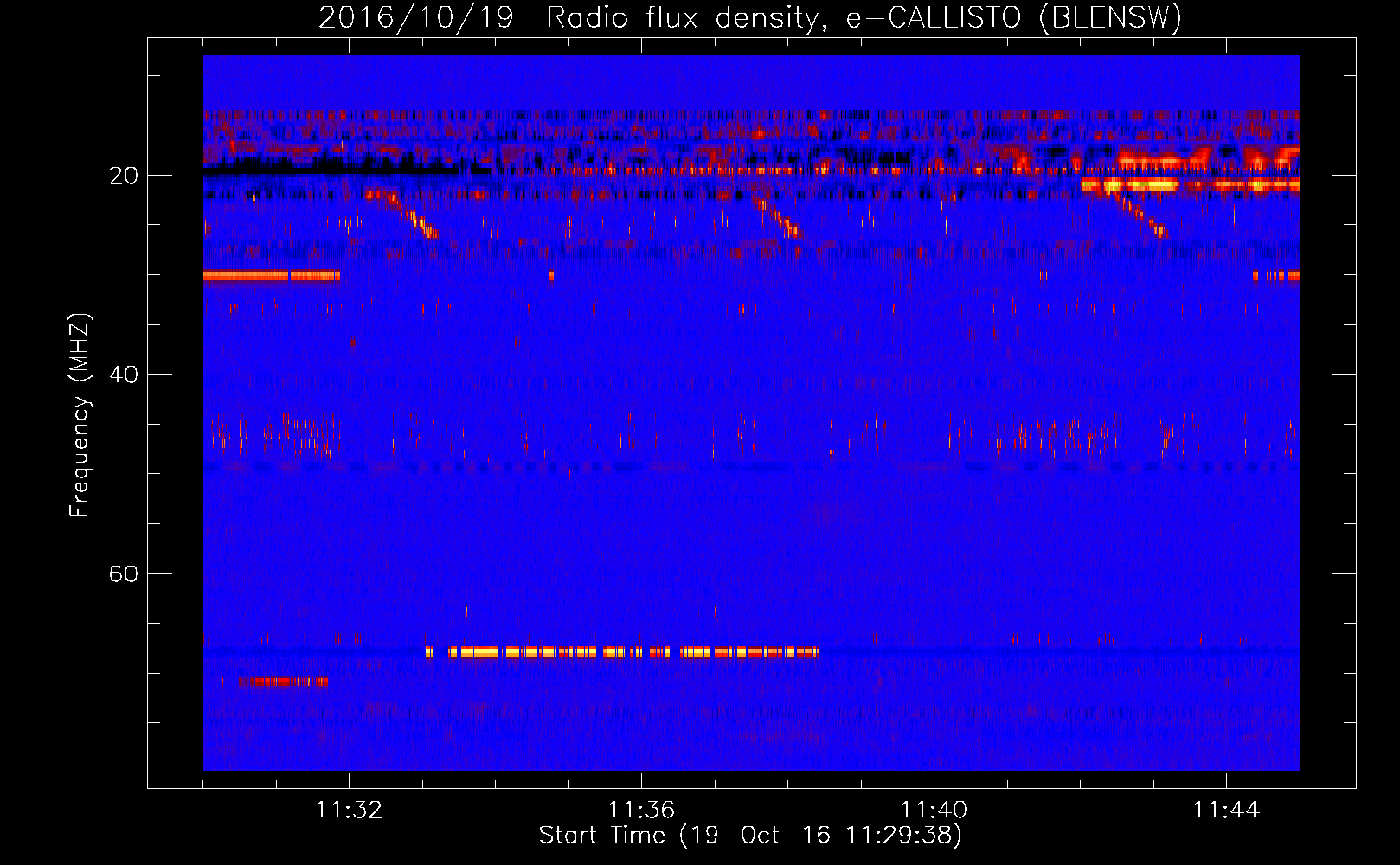The width and height of the screenshot is (1400, 865).
Task: Click the "Start Time (19-Oct-16 11:29:38)" x-axis label
Action: [x=750, y=836]
